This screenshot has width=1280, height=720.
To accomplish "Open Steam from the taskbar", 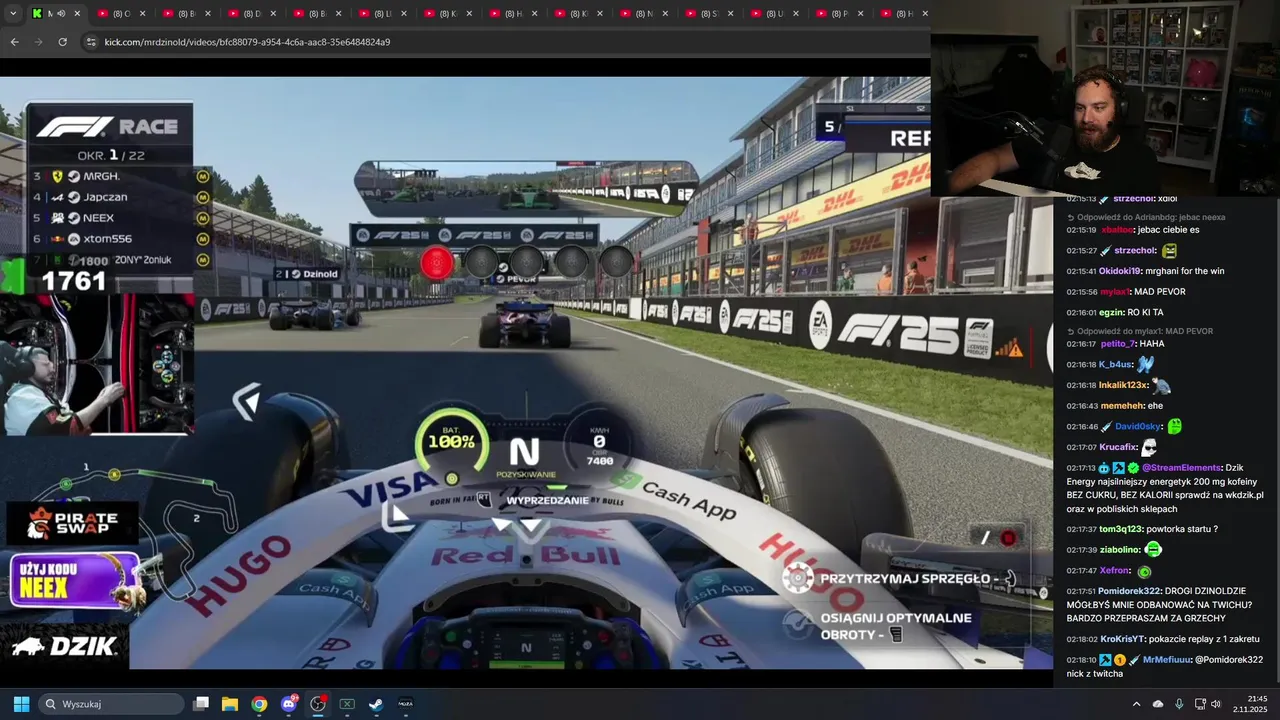I will [x=376, y=704].
